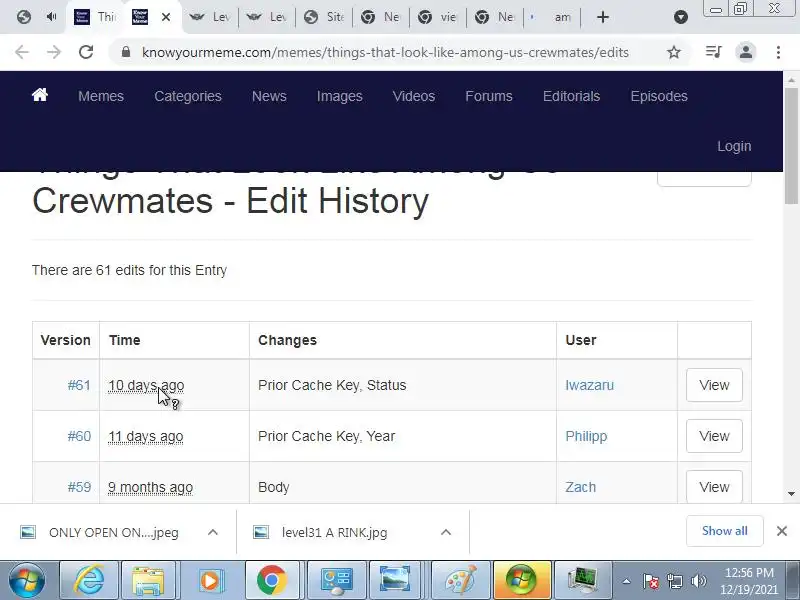Click the site lock icon in address bar

(126, 52)
